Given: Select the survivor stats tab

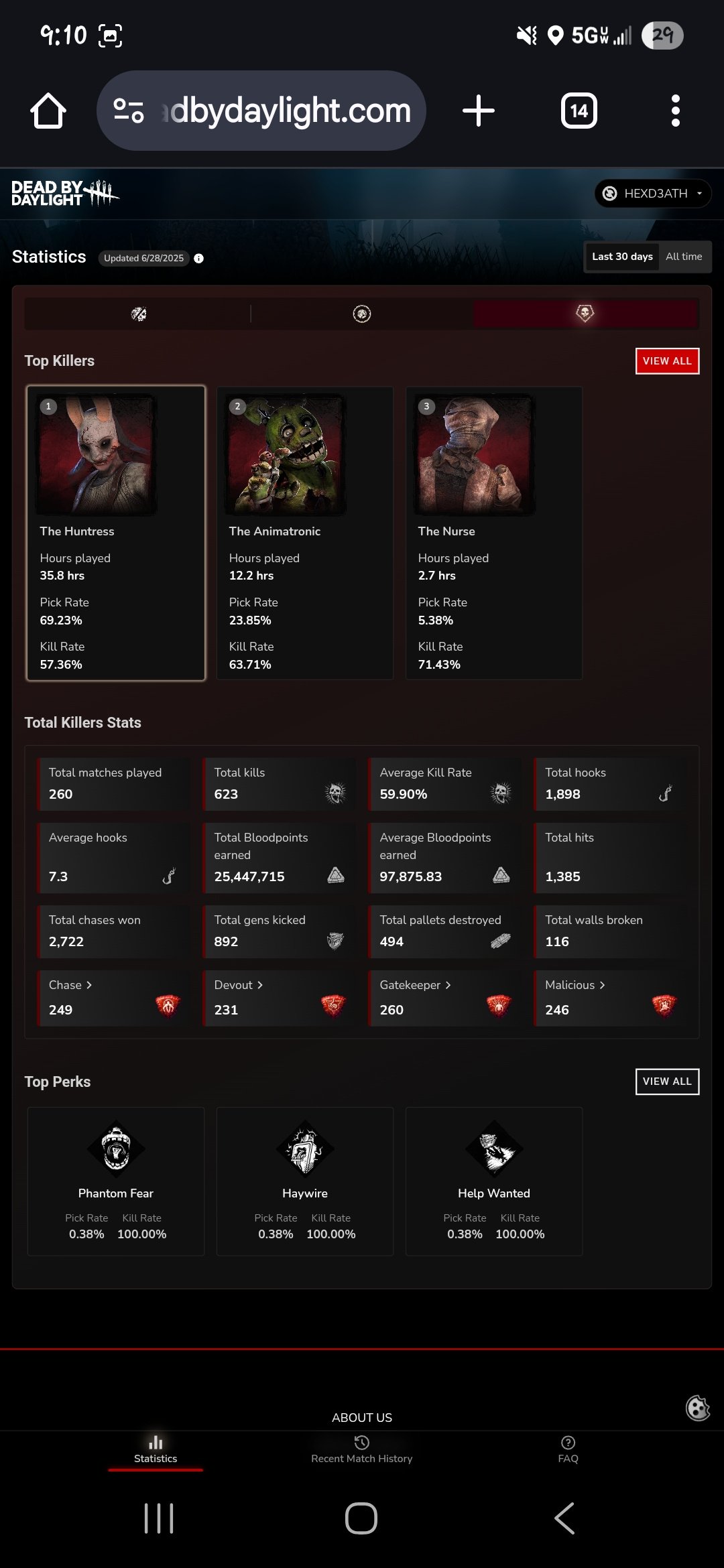Looking at the screenshot, I should click(362, 314).
